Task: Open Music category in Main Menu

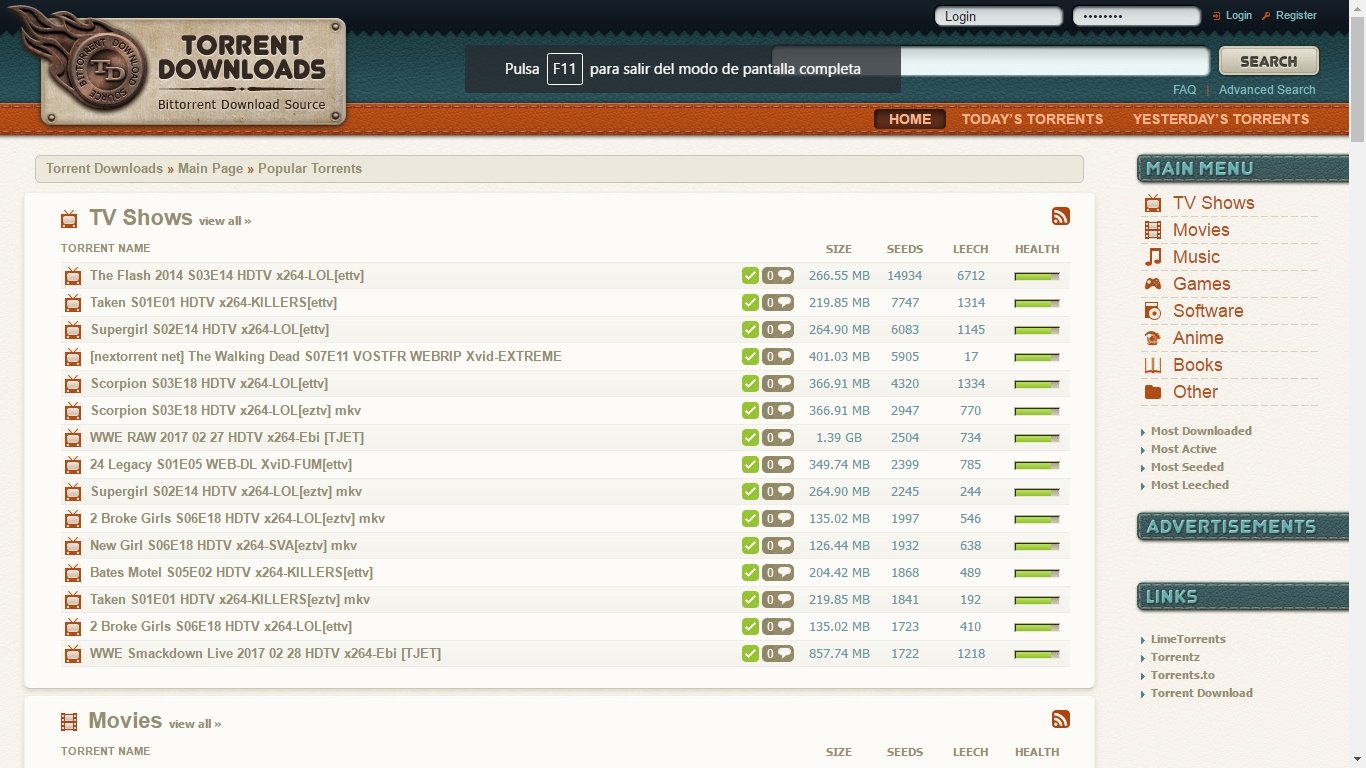Action: [x=1196, y=257]
